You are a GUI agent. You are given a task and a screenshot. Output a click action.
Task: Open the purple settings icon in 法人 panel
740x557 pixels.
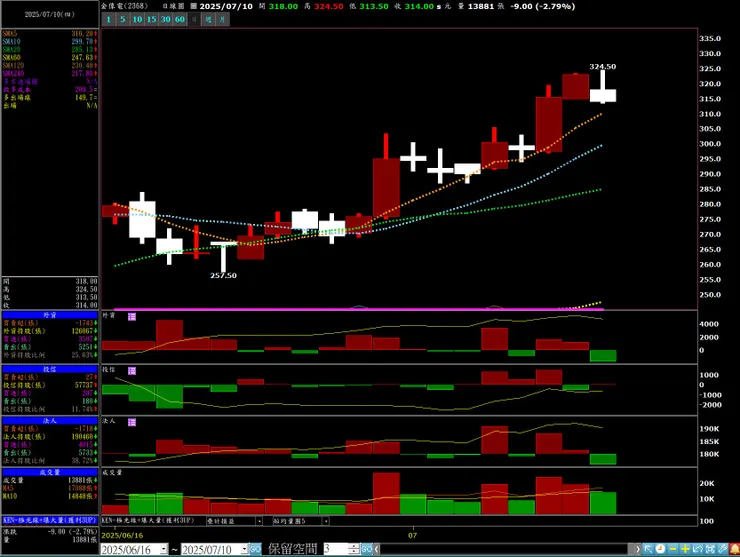(x=132, y=422)
